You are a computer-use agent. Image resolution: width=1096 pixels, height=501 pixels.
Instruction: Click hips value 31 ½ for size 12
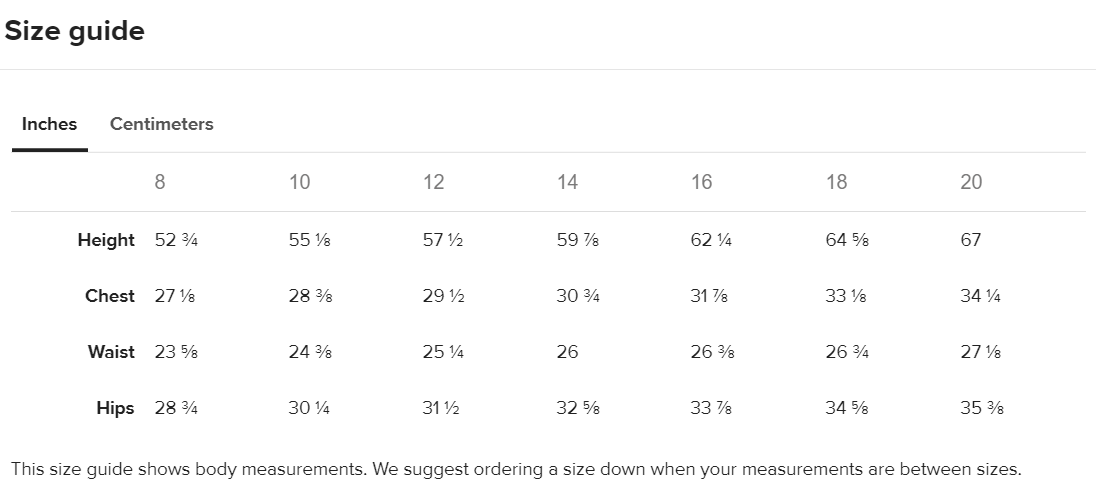pyautogui.click(x=441, y=408)
